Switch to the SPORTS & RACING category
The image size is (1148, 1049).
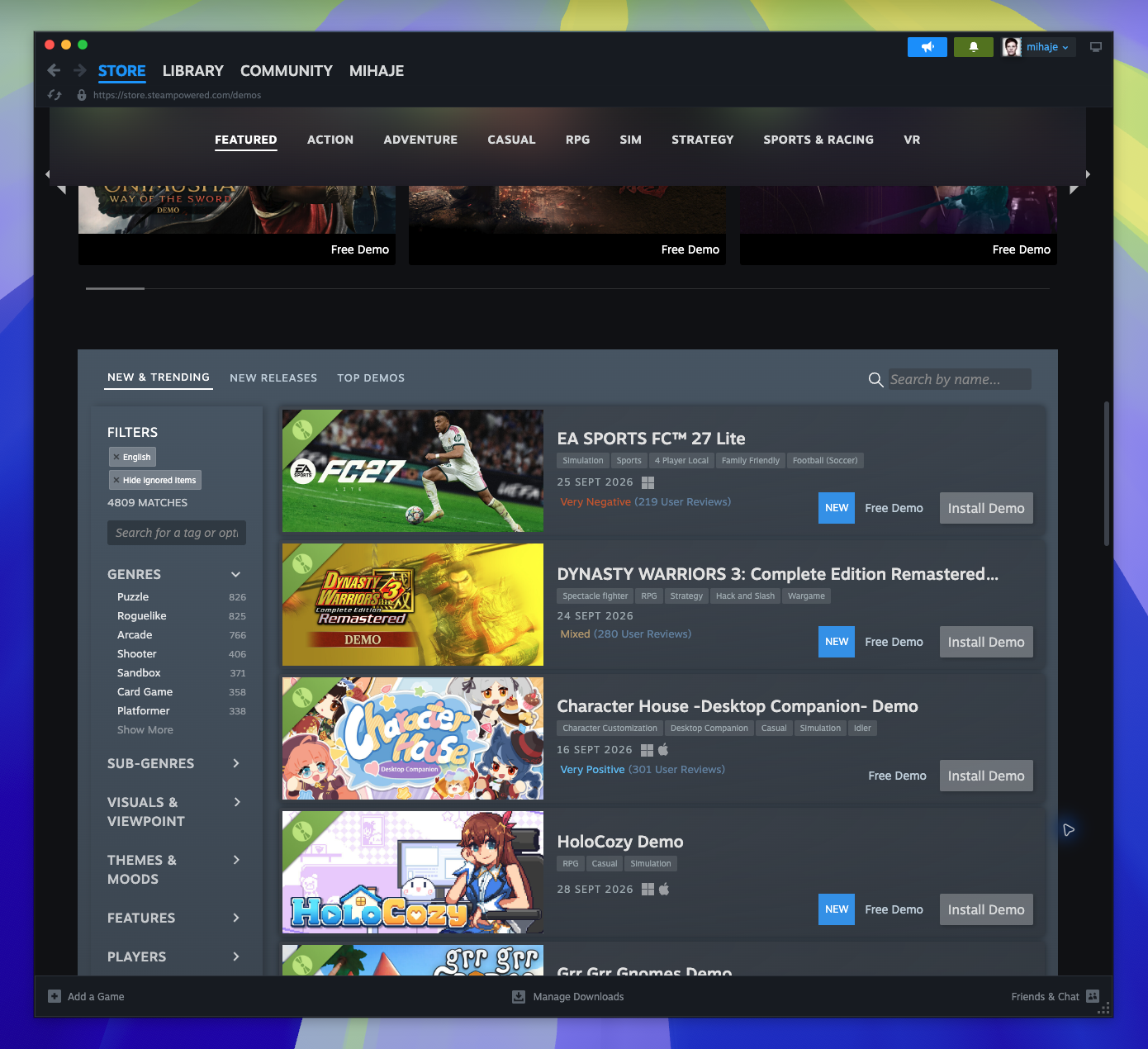pos(818,140)
